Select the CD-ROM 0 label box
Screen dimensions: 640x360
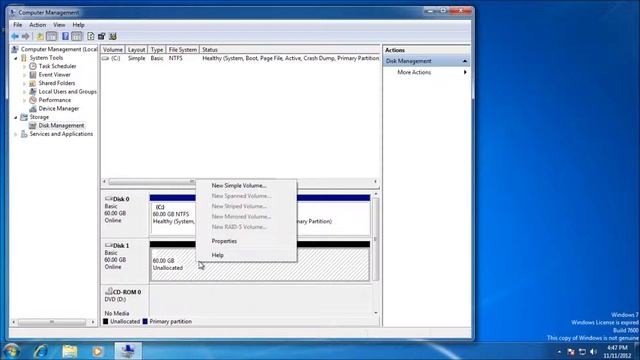[x=125, y=302]
